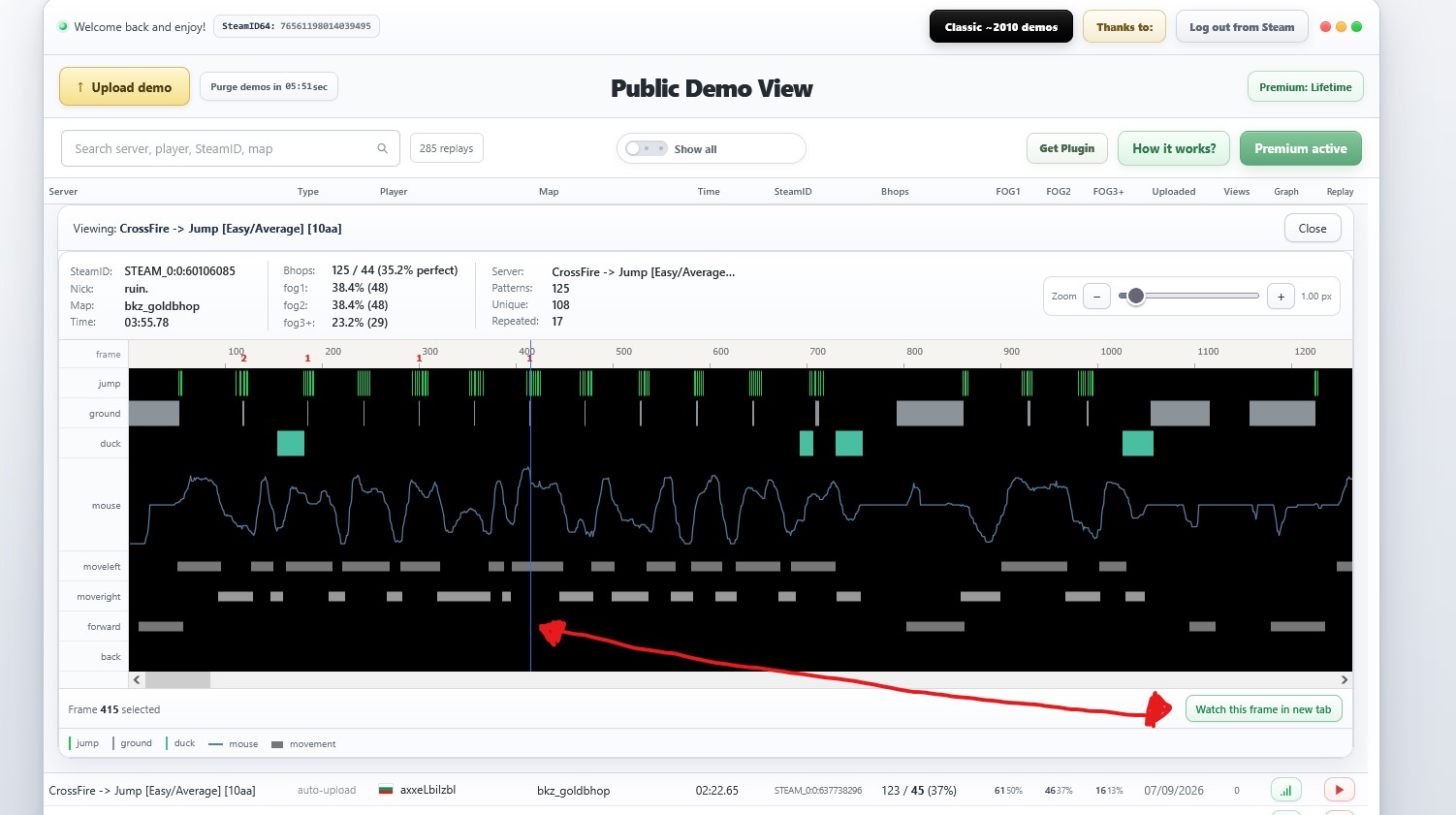
Task: Decrease zoom with minus button
Action: click(1096, 297)
